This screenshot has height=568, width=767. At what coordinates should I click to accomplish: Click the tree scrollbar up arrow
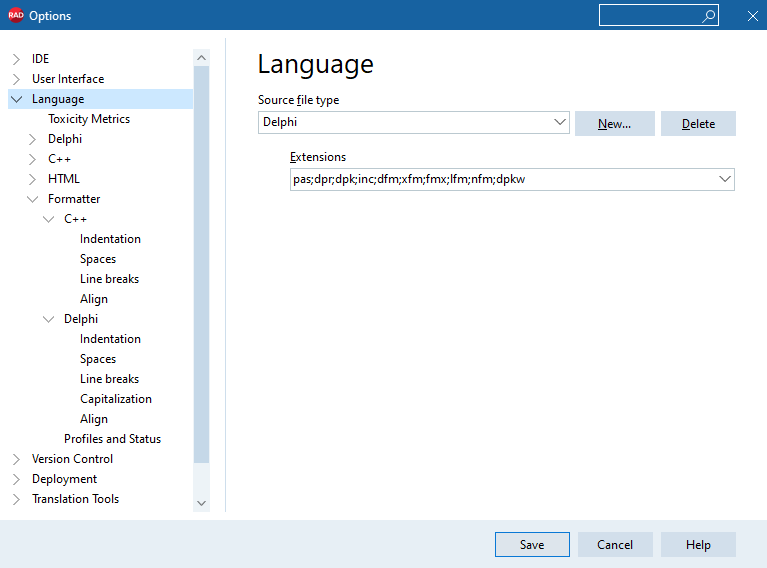pyautogui.click(x=202, y=58)
